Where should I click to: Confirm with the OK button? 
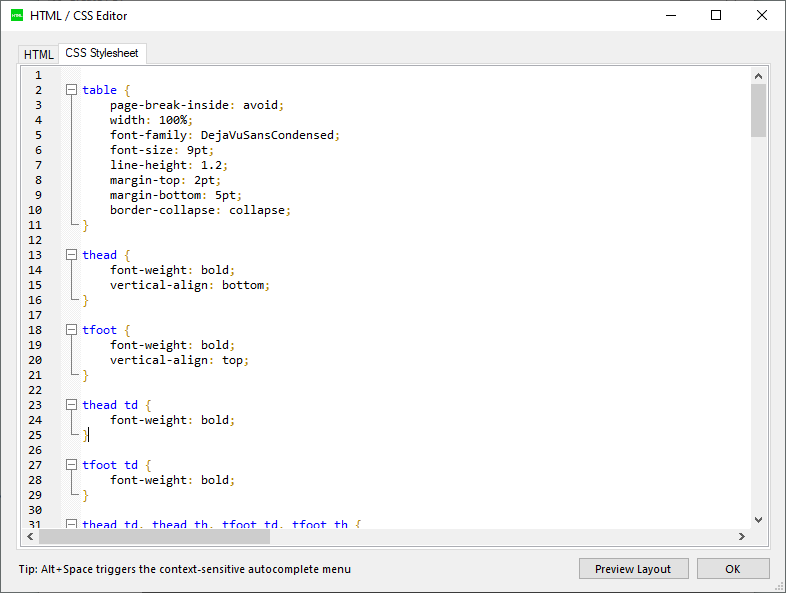click(733, 569)
